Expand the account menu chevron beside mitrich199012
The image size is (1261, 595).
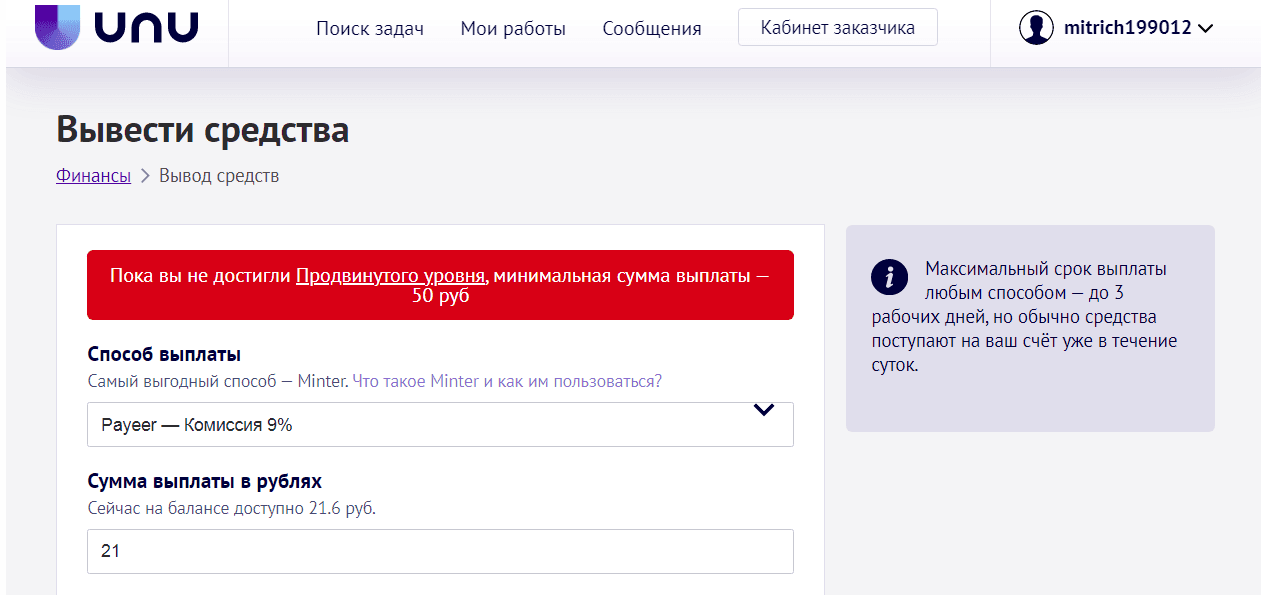[x=1205, y=29]
